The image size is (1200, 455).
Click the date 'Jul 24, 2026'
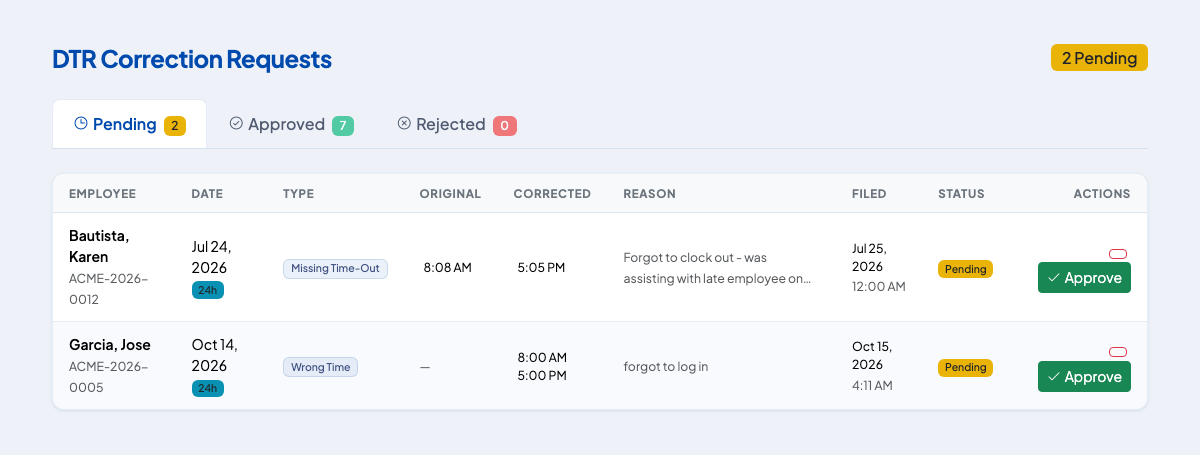[x=211, y=257]
